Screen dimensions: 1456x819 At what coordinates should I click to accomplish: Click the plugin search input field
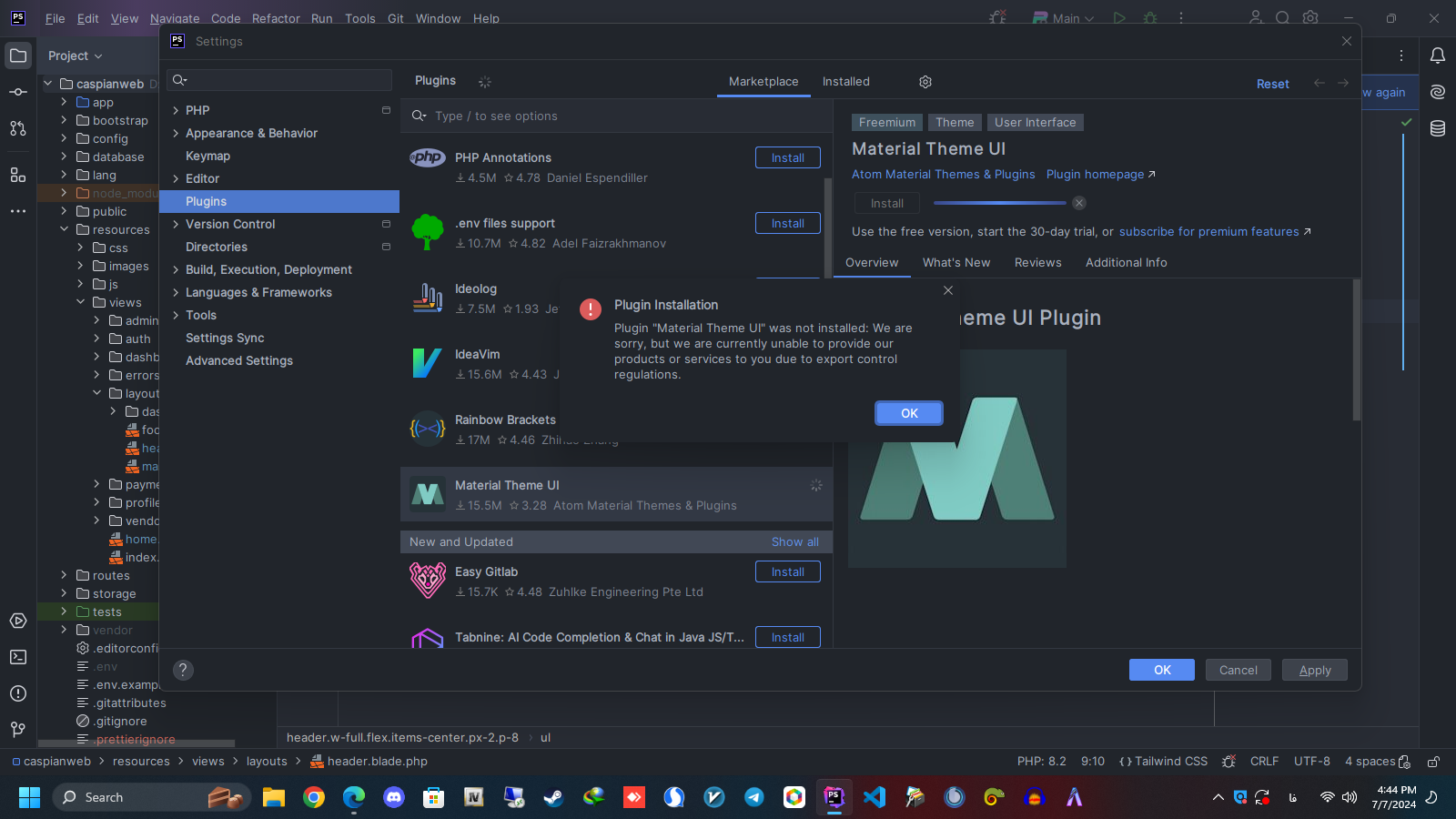[616, 116]
